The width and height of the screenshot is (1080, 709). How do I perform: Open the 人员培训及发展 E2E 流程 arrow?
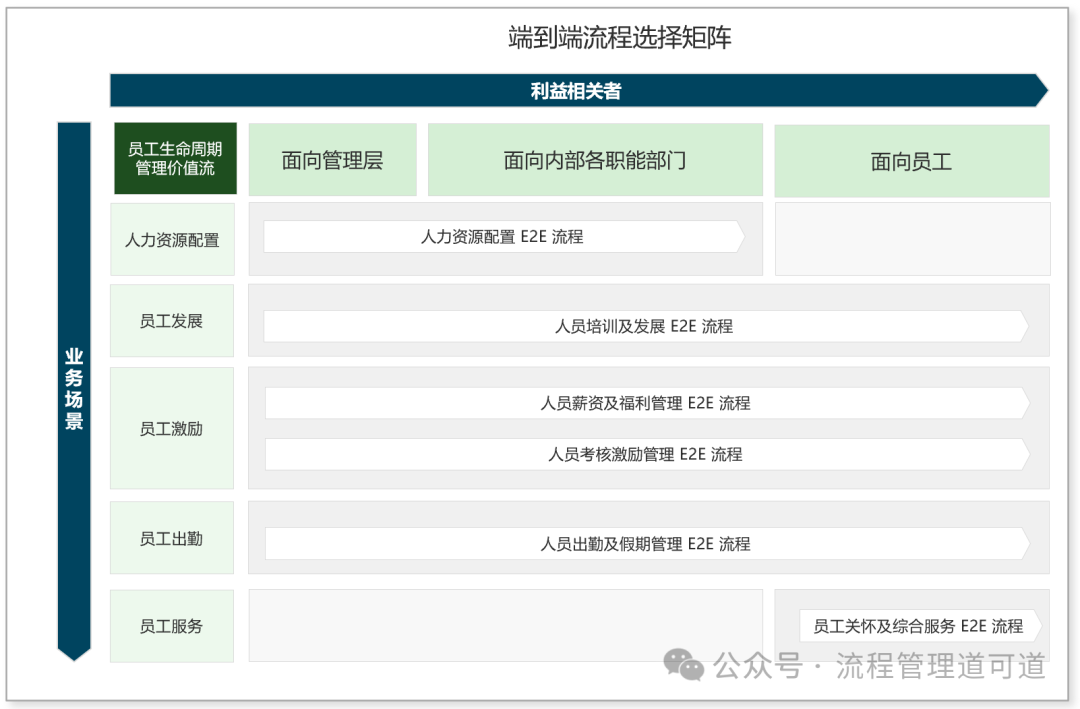pos(644,326)
